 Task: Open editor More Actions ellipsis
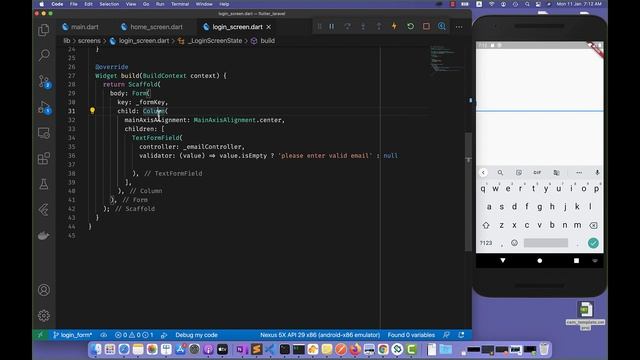pyautogui.click(x=459, y=27)
